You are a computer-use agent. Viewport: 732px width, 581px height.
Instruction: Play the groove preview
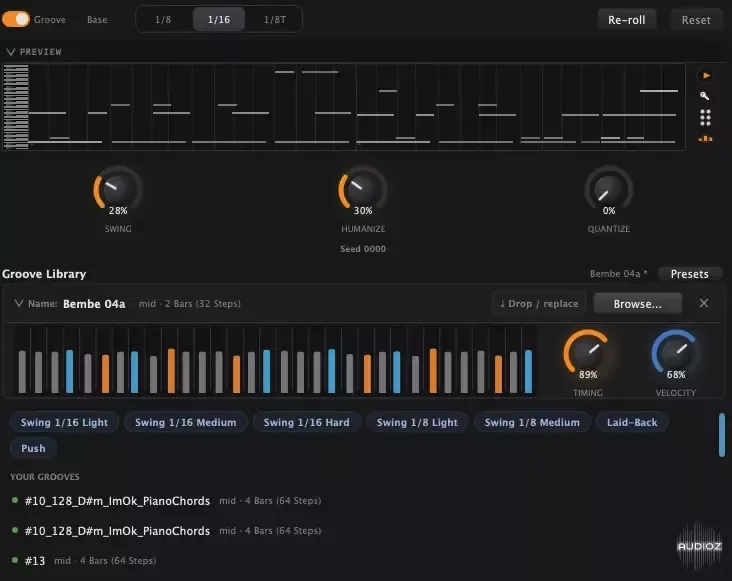click(705, 75)
